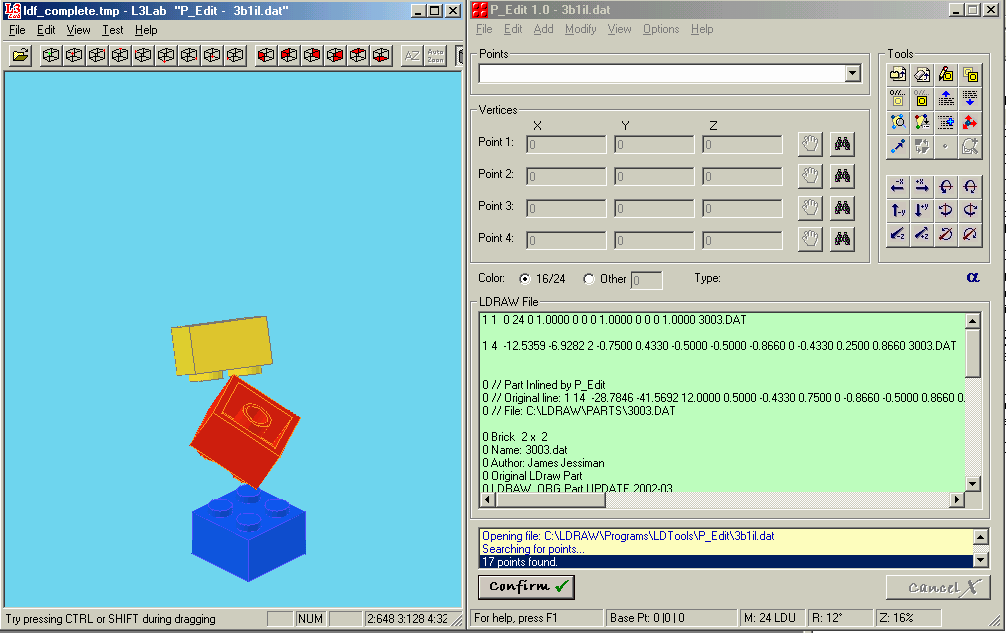Click the LDRAW File scrollbar down arrow

[x=973, y=484]
